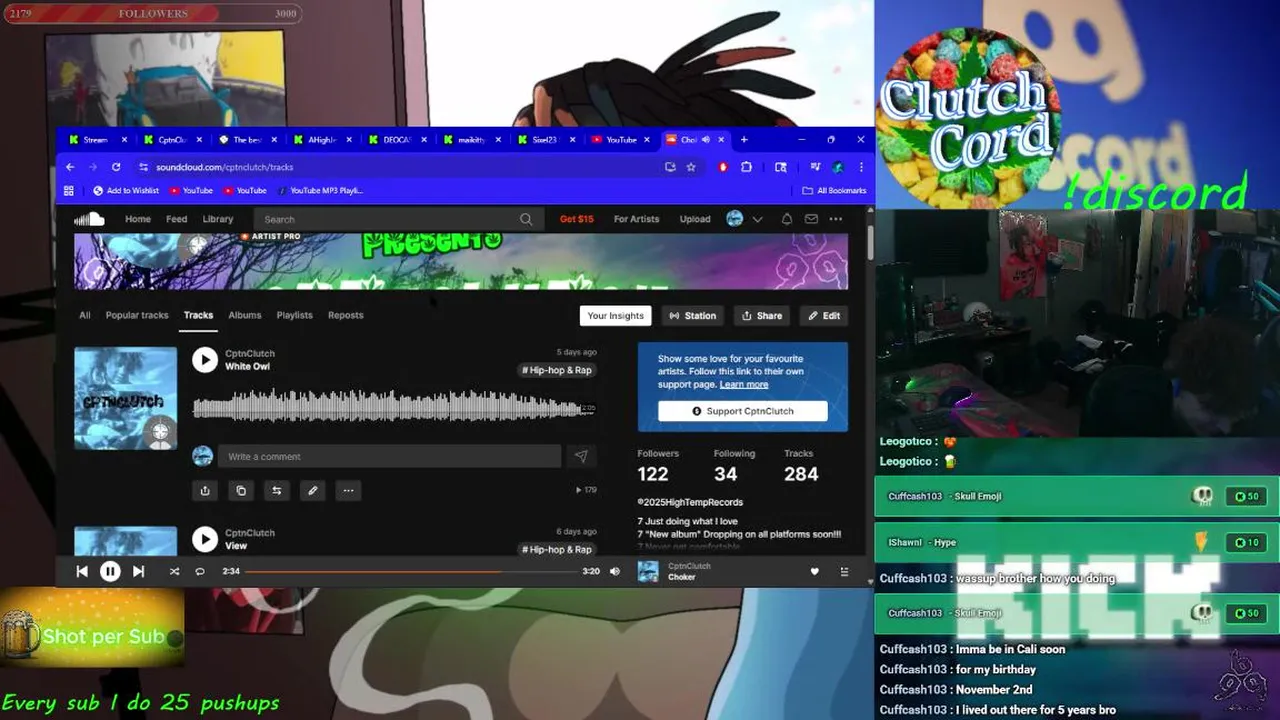Go back in the browser

click(x=70, y=167)
